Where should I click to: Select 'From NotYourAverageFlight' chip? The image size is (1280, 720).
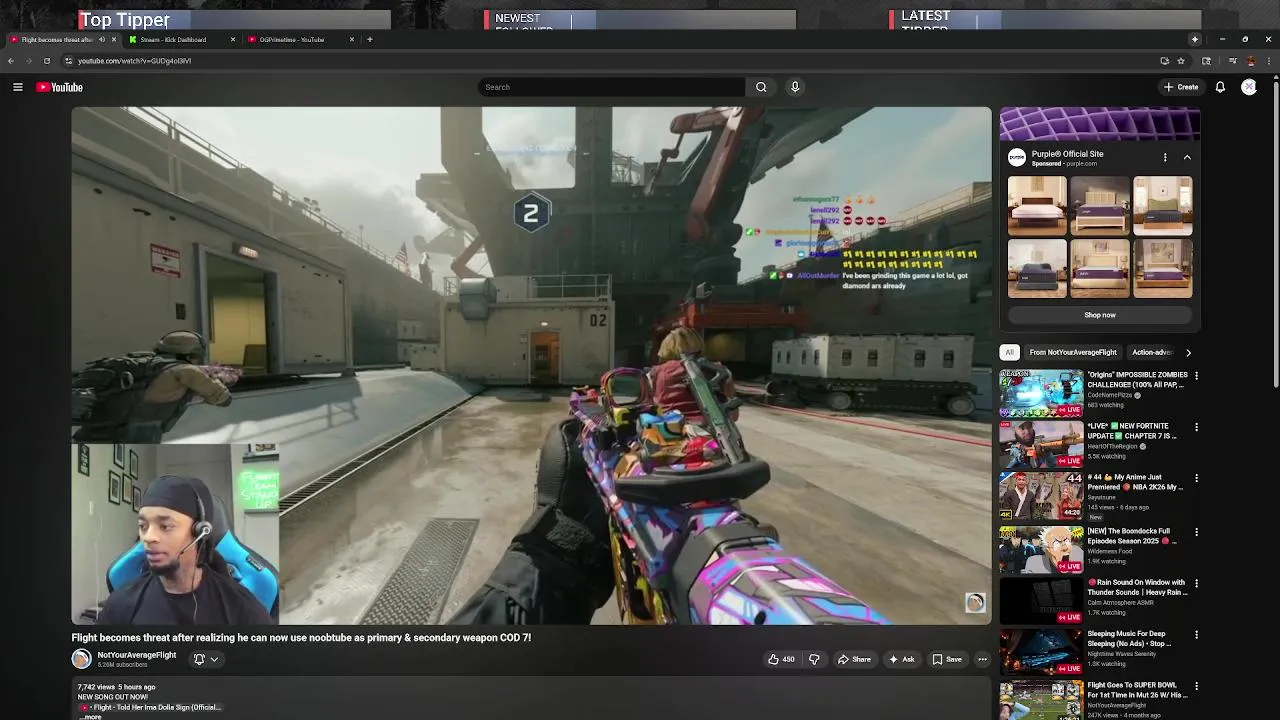(x=1073, y=352)
